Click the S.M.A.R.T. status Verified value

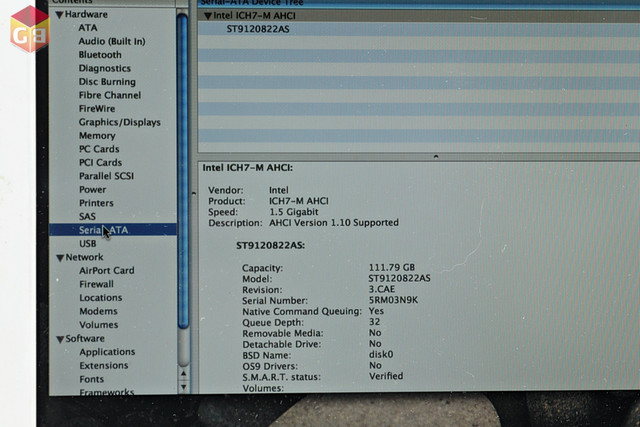tap(386, 376)
